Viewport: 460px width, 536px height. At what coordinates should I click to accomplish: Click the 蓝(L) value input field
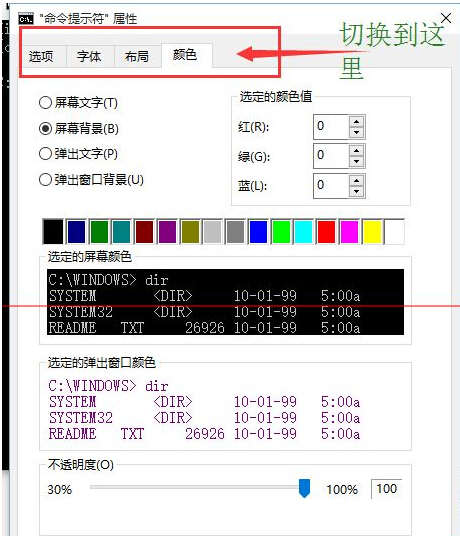pos(331,186)
